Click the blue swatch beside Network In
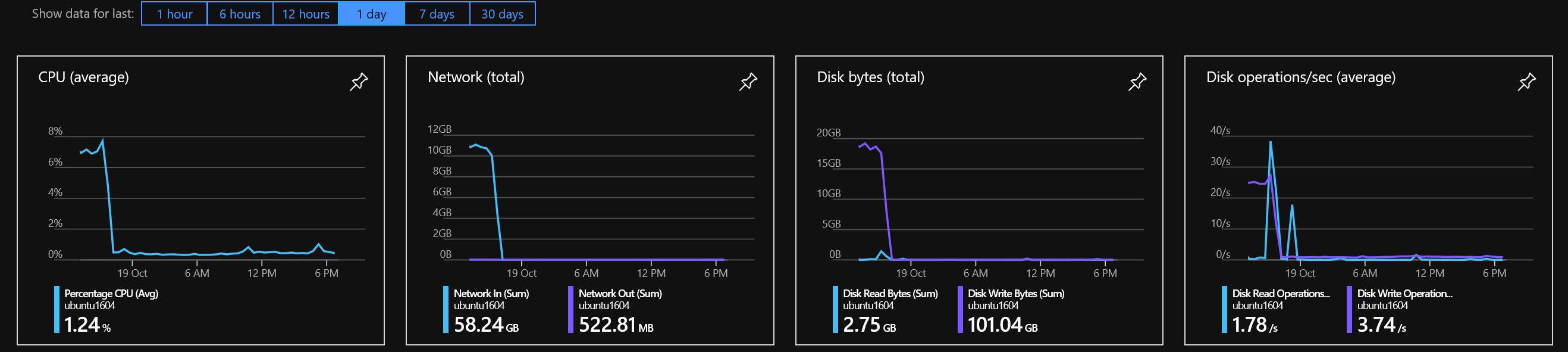Viewport: 1568px width, 352px height. coord(446,309)
